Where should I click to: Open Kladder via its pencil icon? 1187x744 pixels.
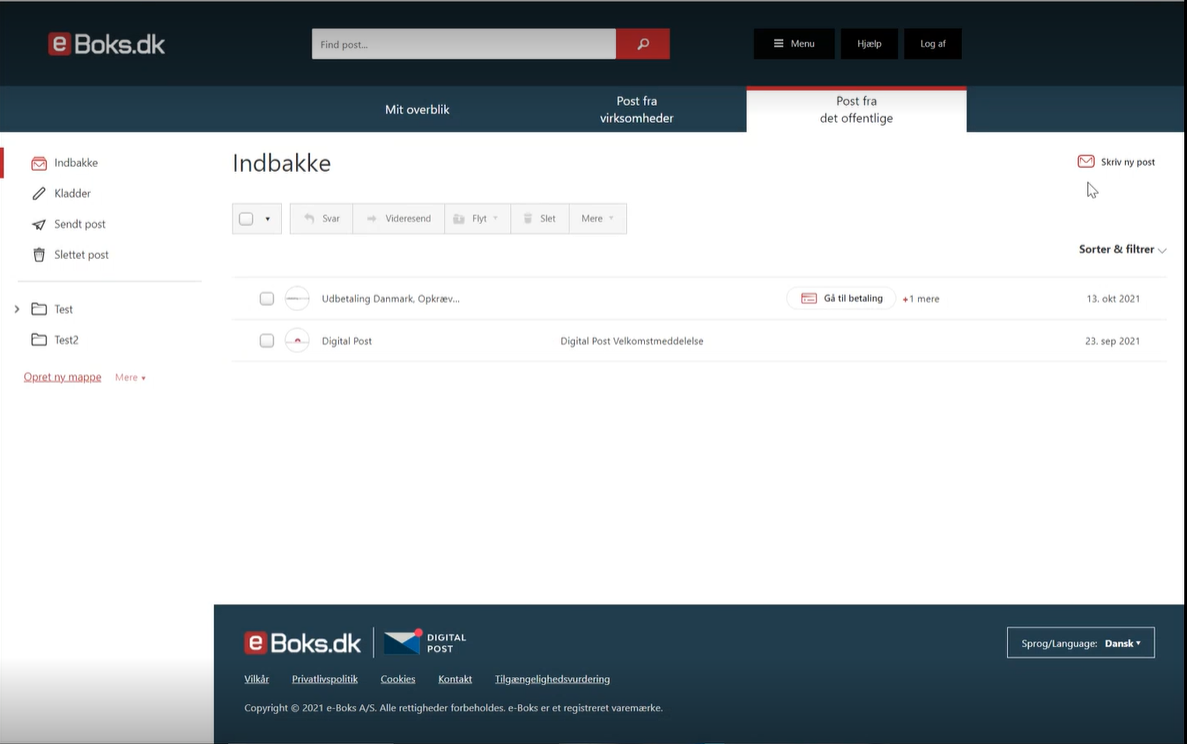39,194
